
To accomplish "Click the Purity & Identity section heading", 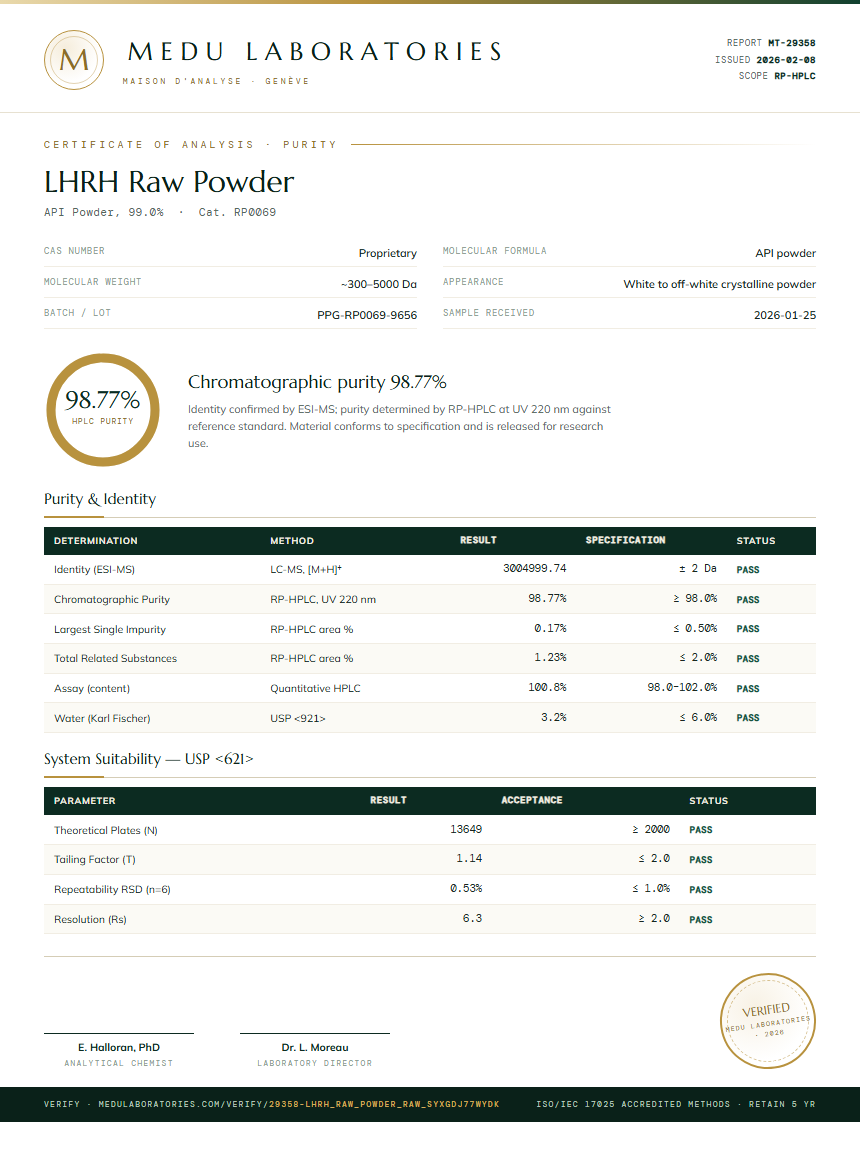I will coord(100,499).
